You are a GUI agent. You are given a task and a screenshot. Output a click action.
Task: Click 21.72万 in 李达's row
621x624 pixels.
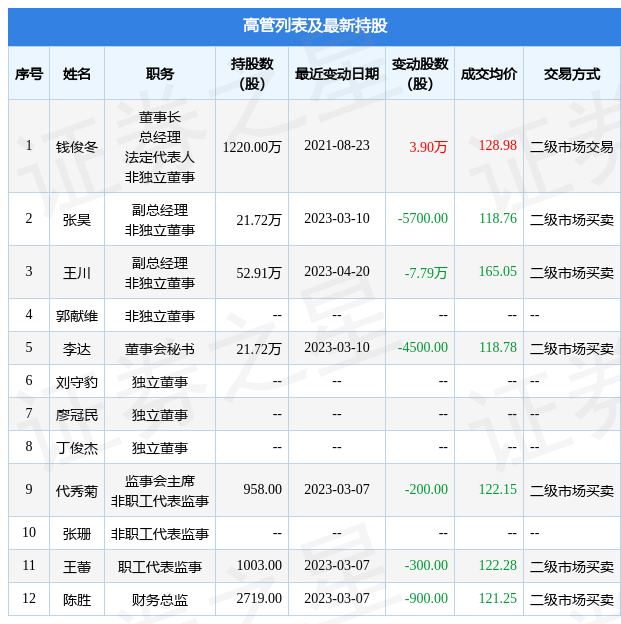pyautogui.click(x=259, y=349)
